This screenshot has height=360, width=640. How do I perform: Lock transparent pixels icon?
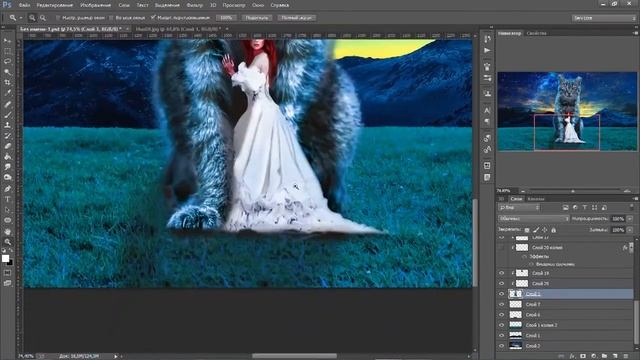pyautogui.click(x=527, y=230)
